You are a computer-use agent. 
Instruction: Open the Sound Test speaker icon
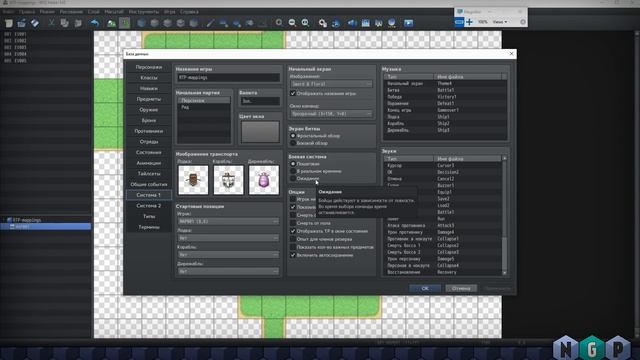pos(352,23)
